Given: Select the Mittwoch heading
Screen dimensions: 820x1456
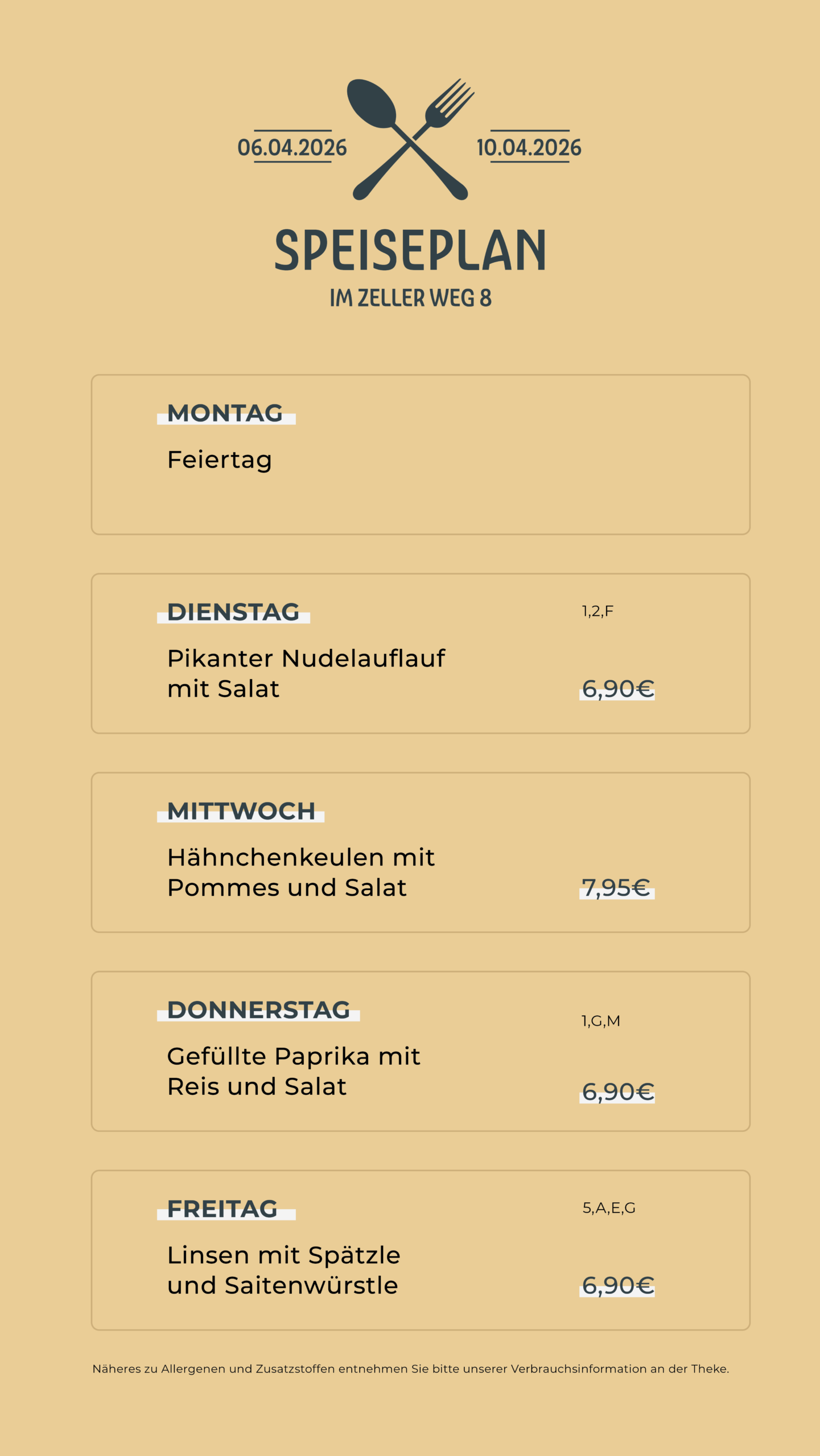Looking at the screenshot, I should pos(241,811).
